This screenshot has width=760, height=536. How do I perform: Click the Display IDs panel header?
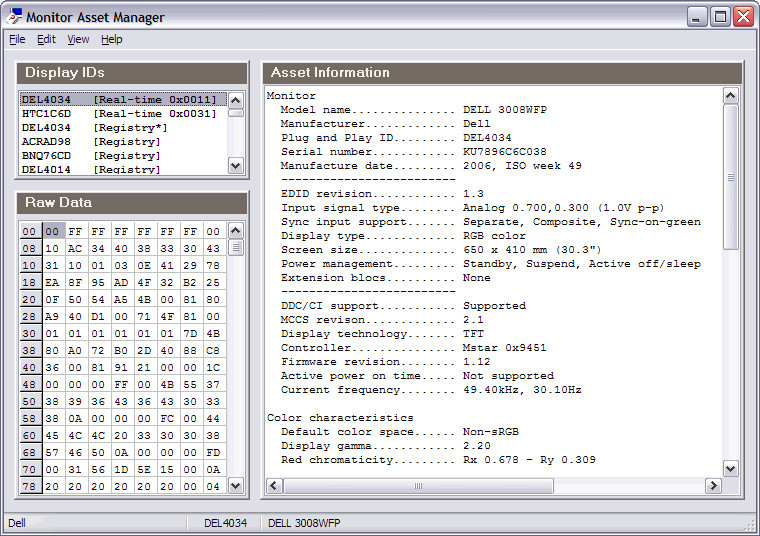[132, 73]
